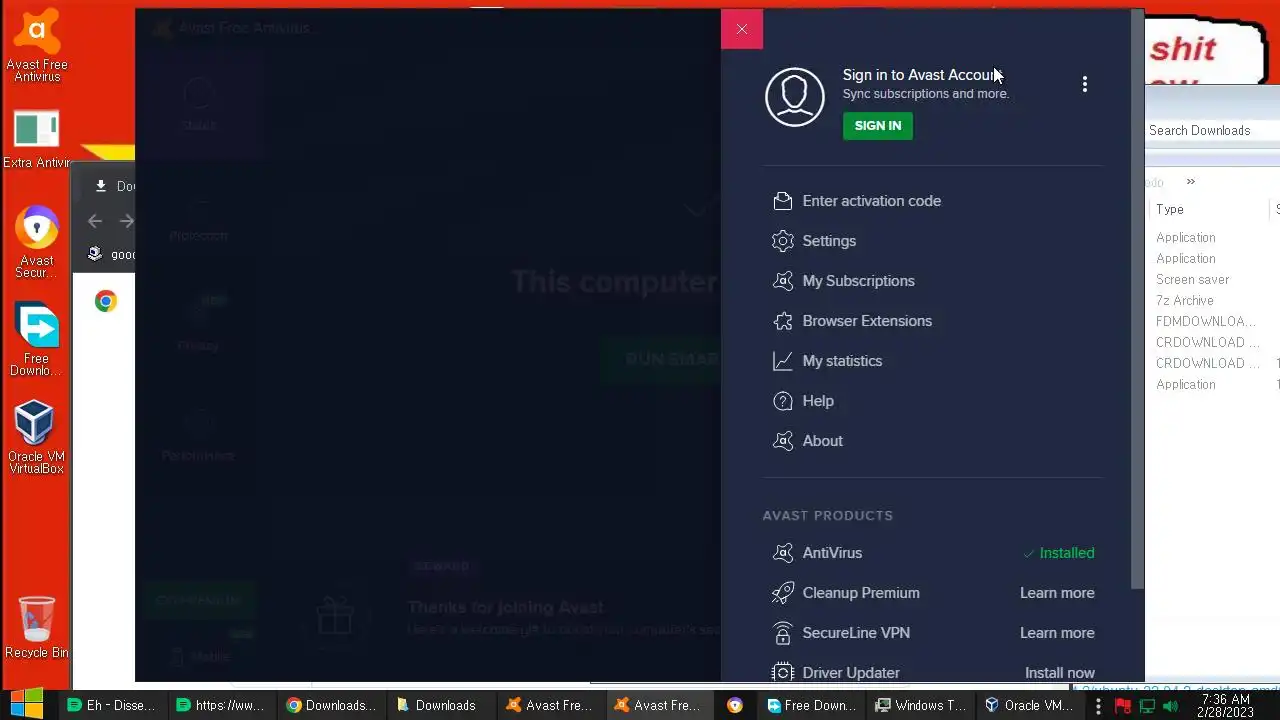Select the FDMDOWNLOA... row in Explorer

(x=1206, y=322)
